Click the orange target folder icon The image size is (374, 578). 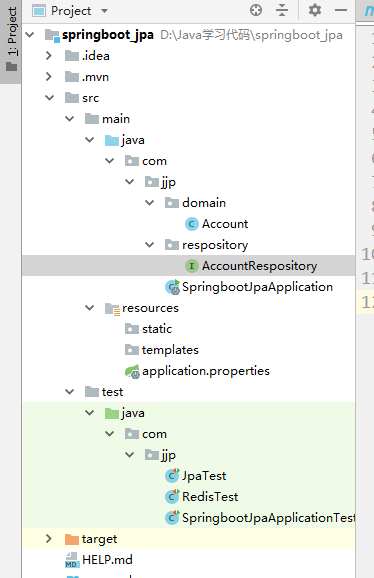[72, 539]
